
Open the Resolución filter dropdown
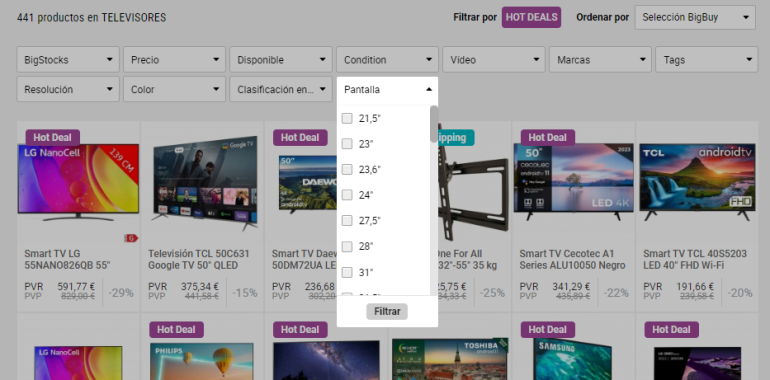(x=68, y=89)
